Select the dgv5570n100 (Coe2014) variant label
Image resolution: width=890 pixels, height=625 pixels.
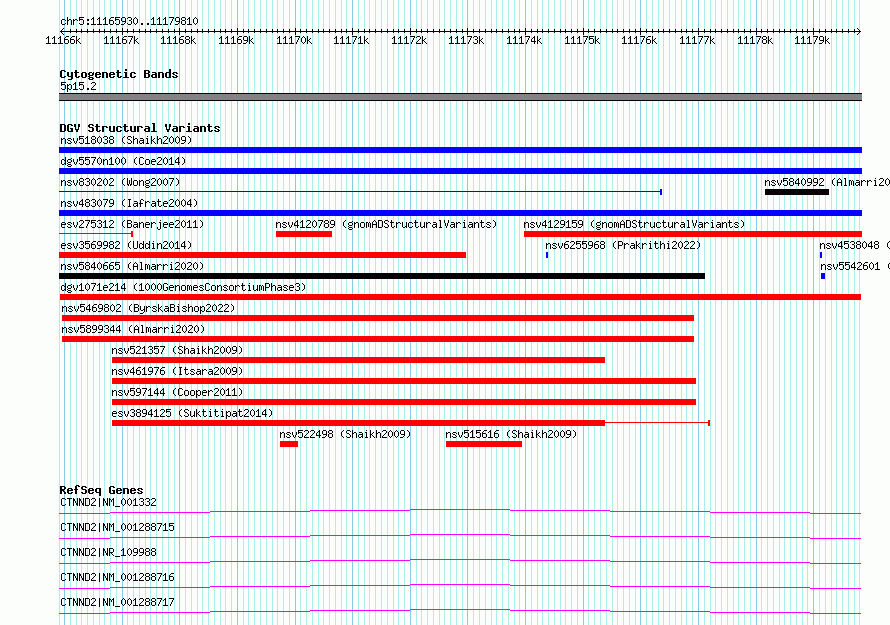[123, 161]
